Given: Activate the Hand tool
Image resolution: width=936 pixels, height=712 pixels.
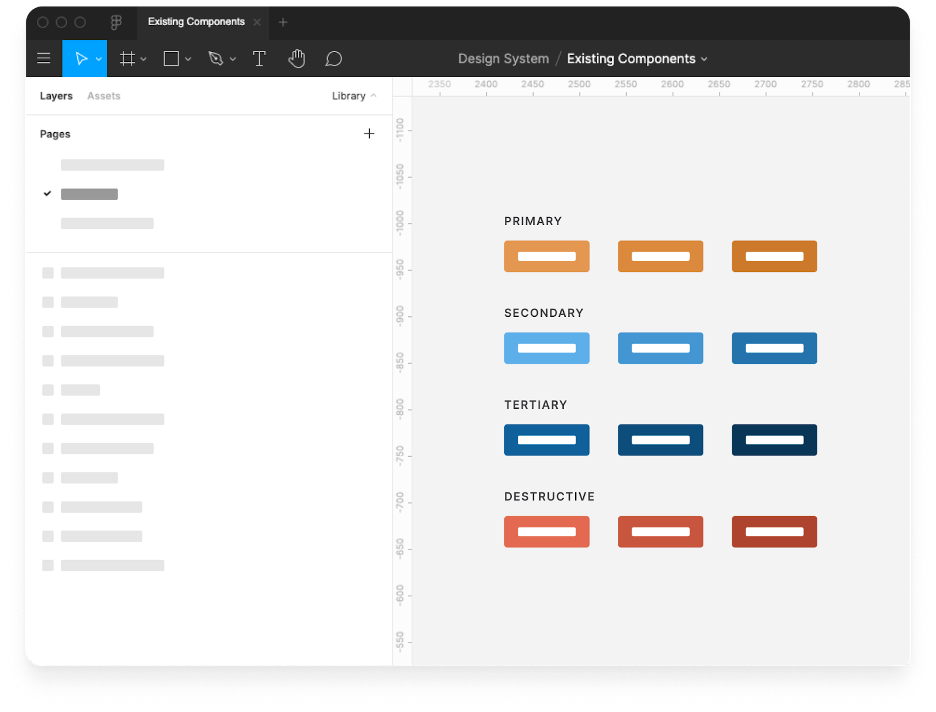Looking at the screenshot, I should (296, 59).
